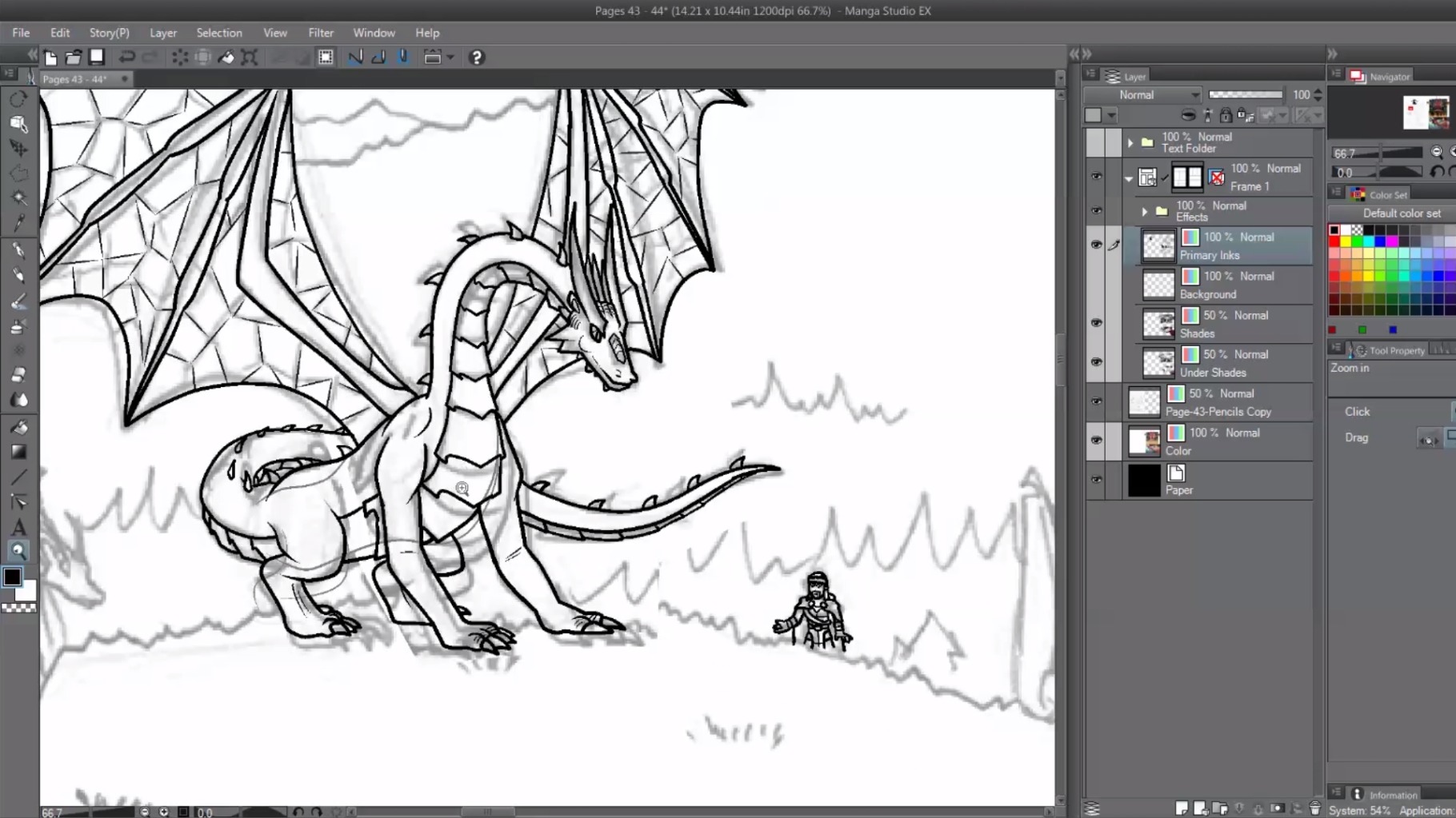
Task: Select the Blend tool
Action: pos(18,400)
